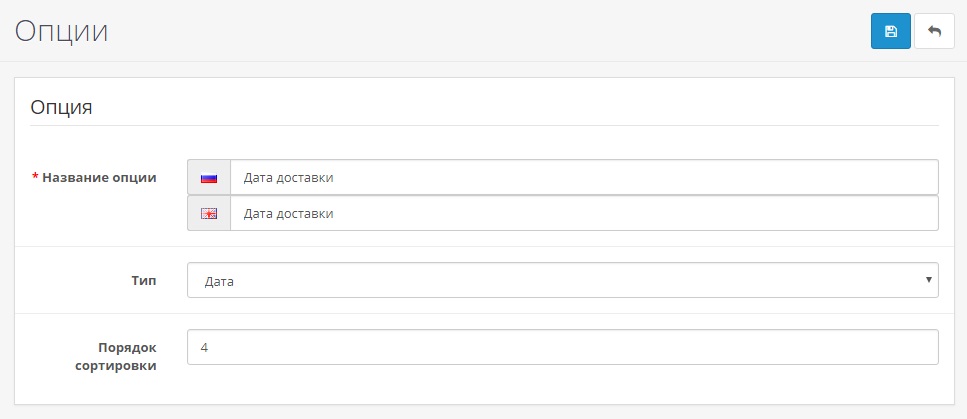
Task: Click the Название опции label
Action: [99, 178]
